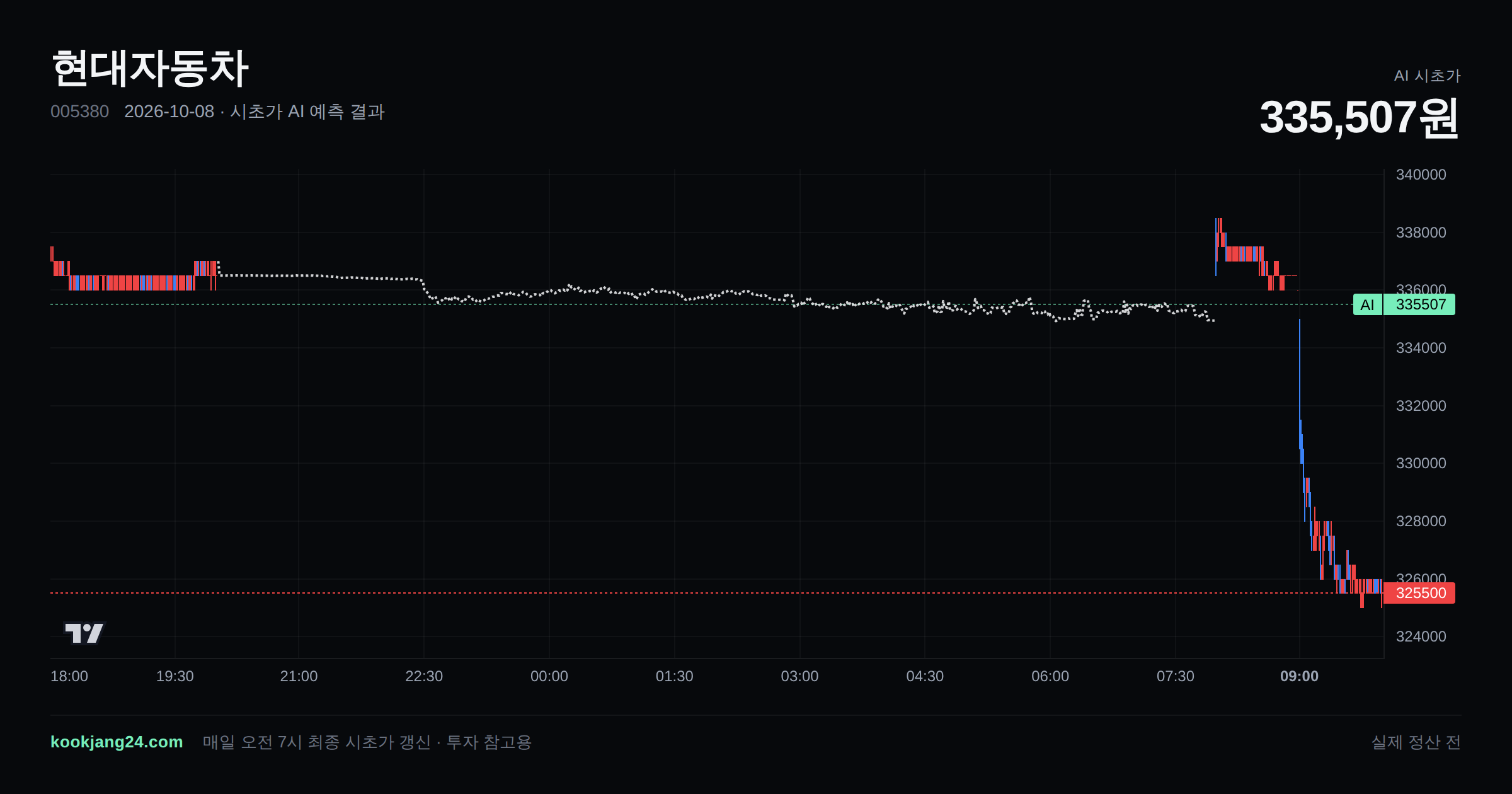Click the 03:00 time axis label
The width and height of the screenshot is (1512, 794).
pyautogui.click(x=800, y=676)
